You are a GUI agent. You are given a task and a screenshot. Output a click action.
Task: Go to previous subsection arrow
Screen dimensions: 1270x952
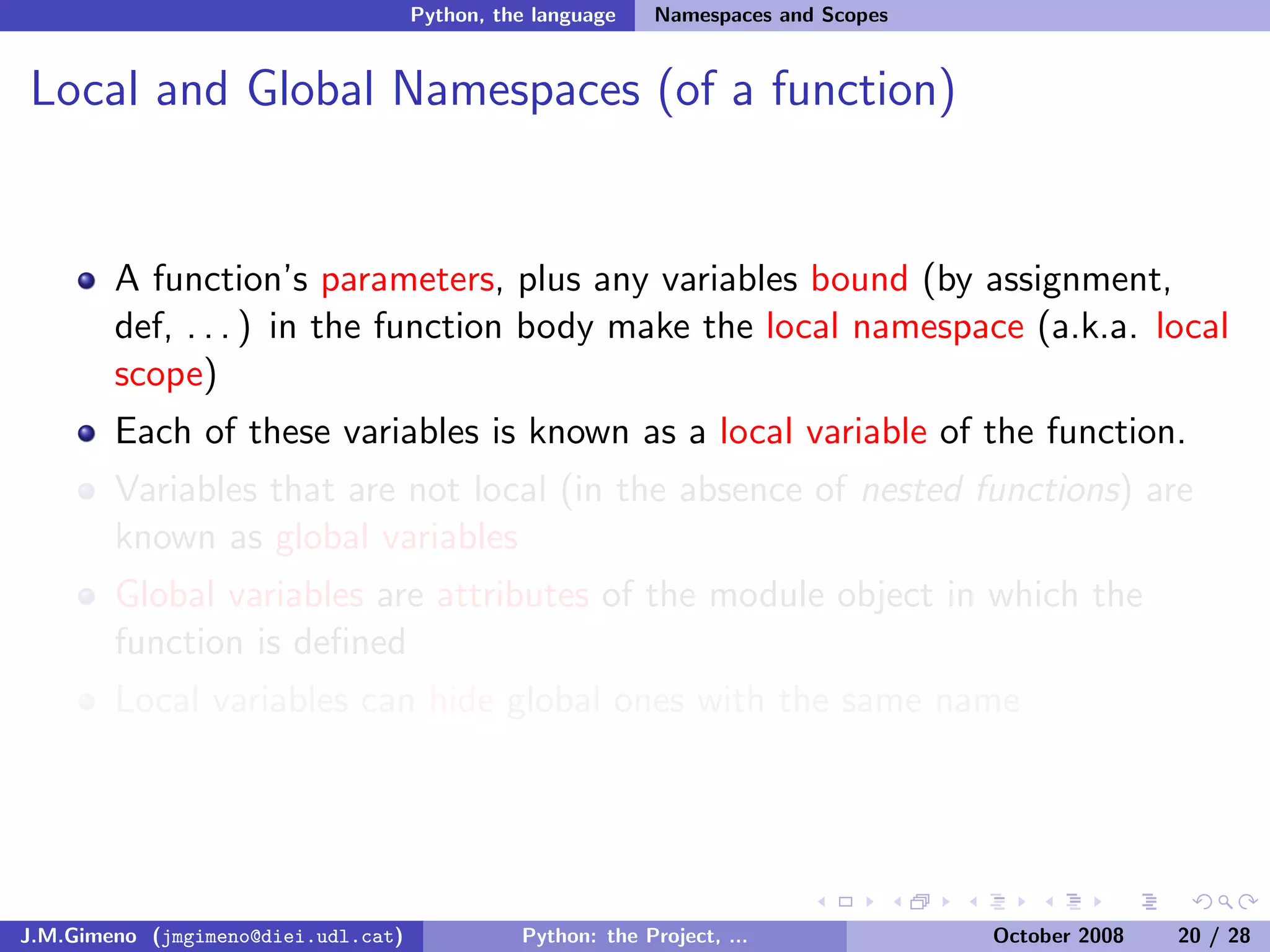[x=974, y=902]
